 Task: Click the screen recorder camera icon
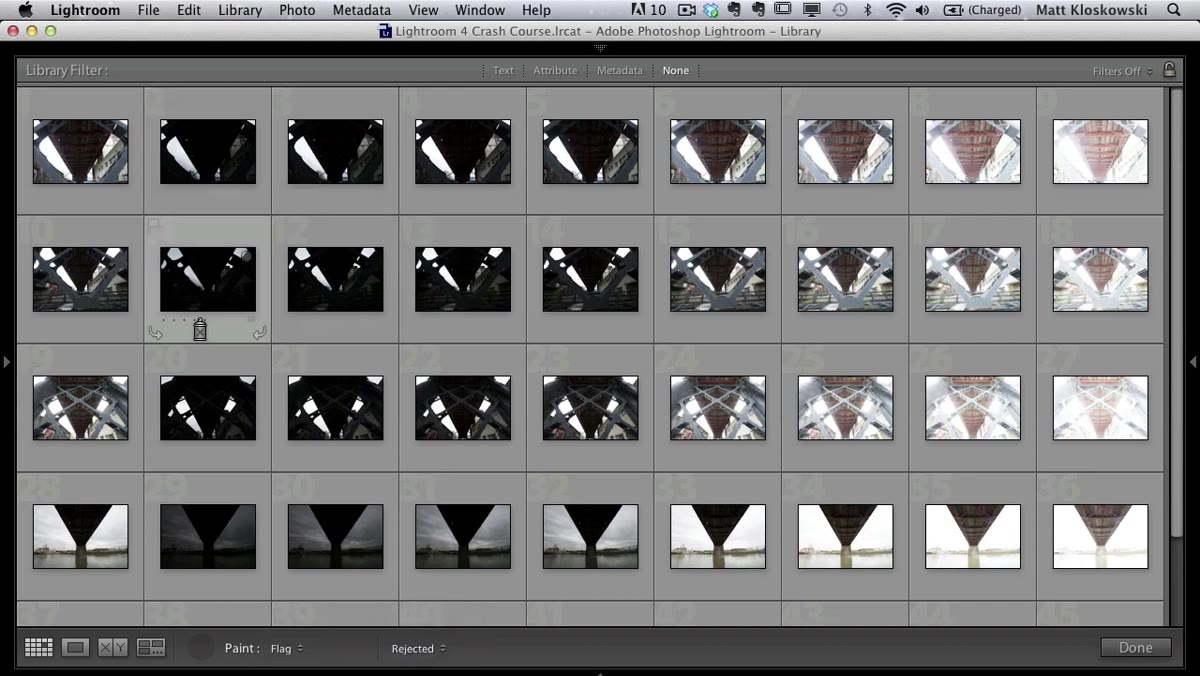(x=686, y=10)
